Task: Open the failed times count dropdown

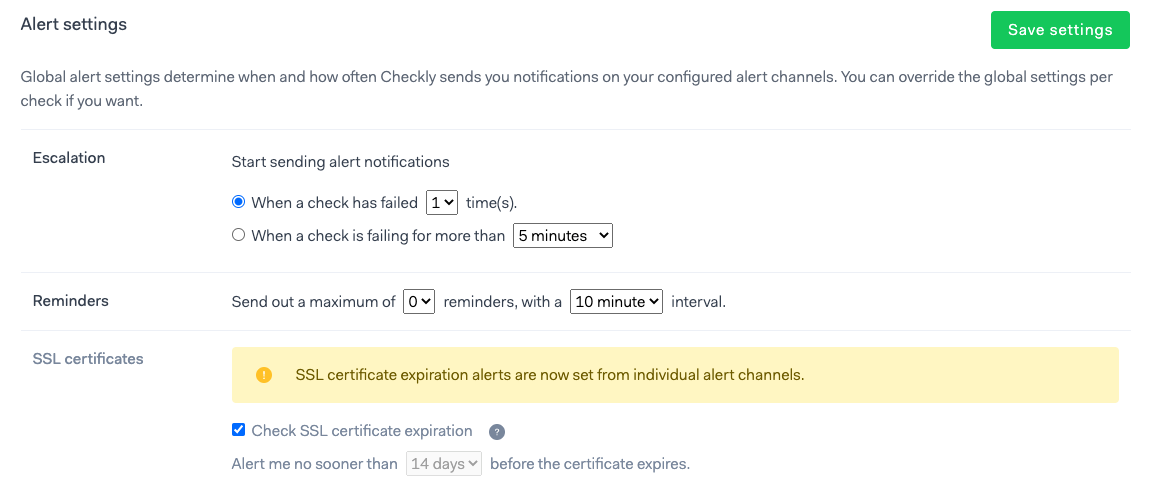Action: click(x=441, y=202)
